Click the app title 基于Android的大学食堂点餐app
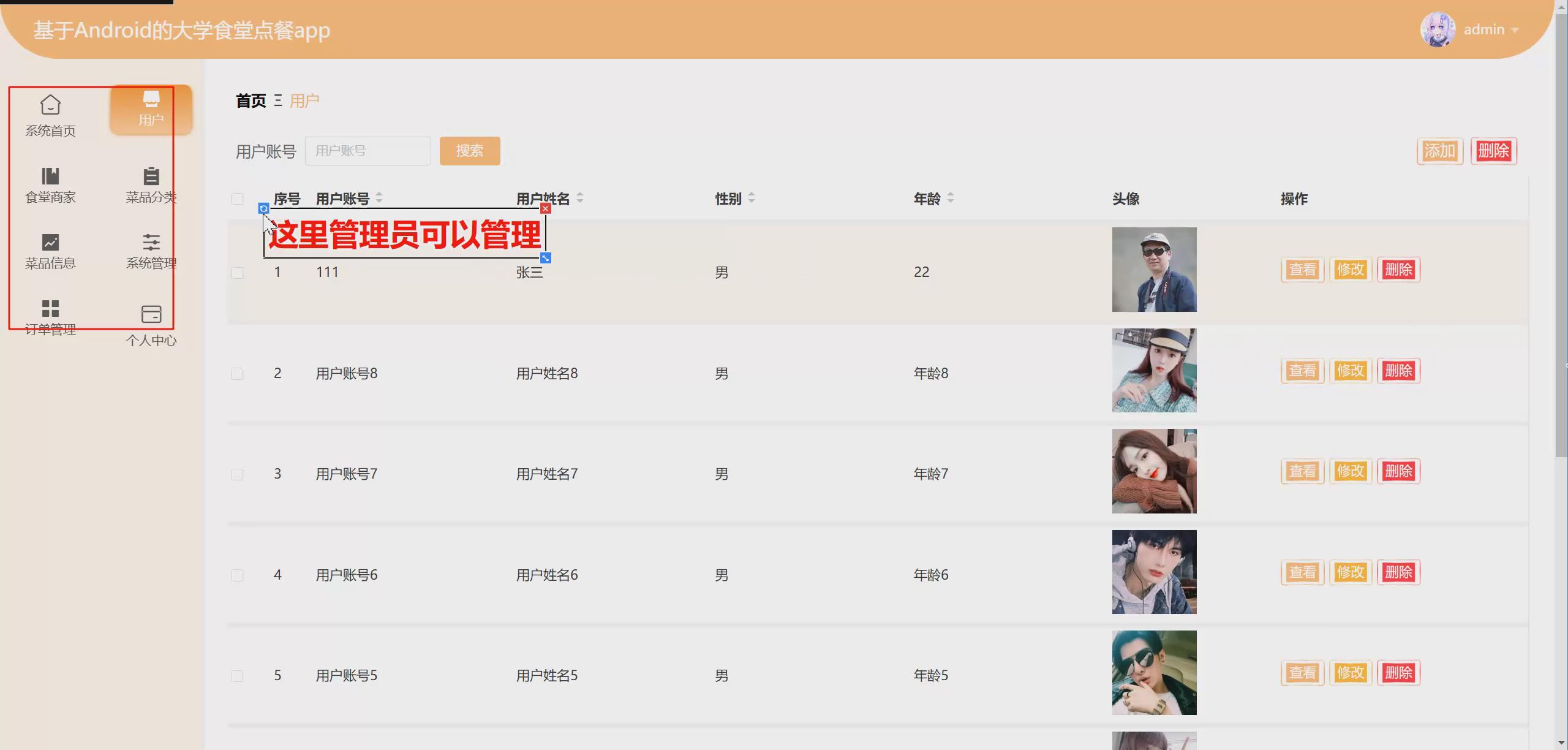 pos(182,30)
